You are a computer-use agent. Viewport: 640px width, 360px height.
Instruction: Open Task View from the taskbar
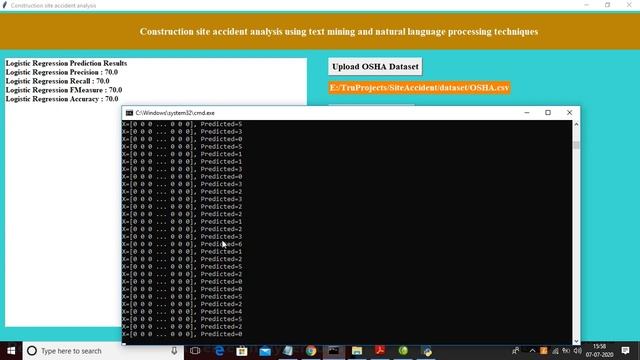pyautogui.click(x=195, y=351)
